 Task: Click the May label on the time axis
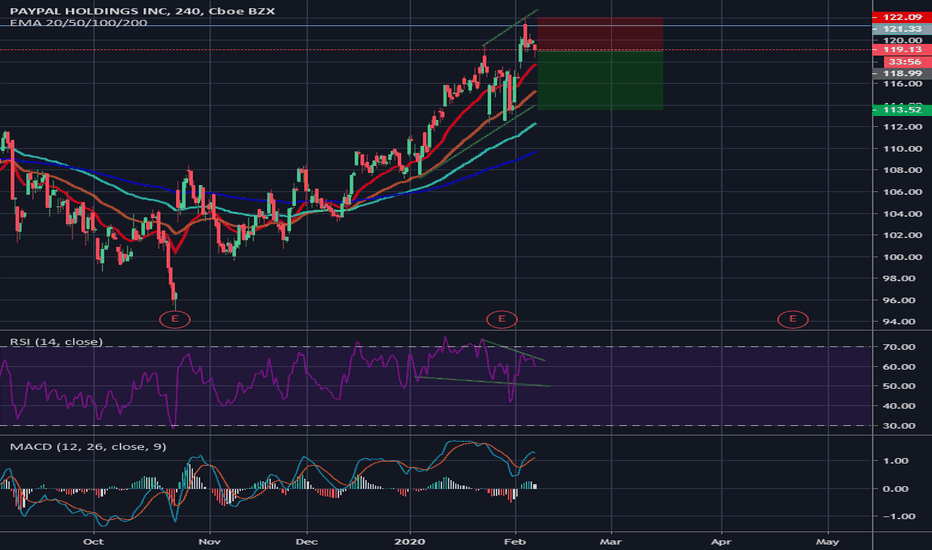pos(827,542)
